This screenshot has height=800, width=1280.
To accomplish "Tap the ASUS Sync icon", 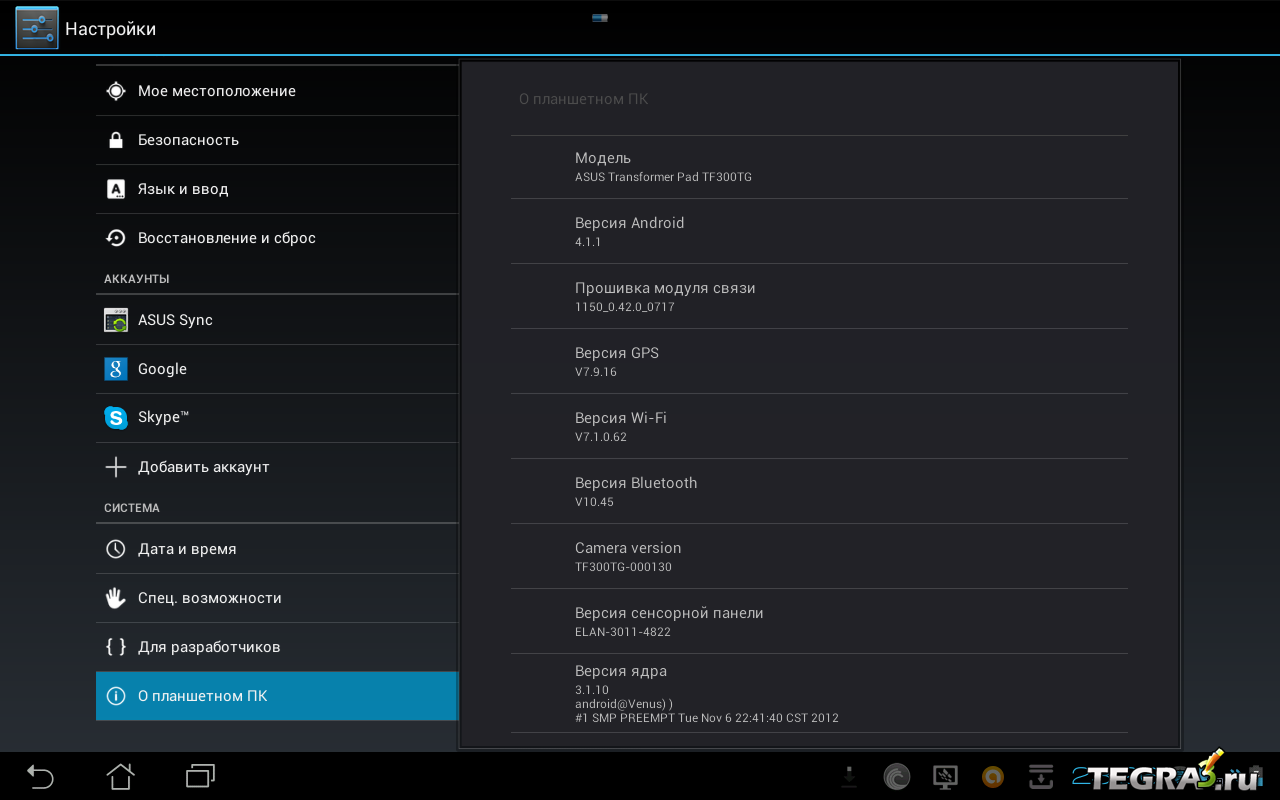I will (x=116, y=320).
